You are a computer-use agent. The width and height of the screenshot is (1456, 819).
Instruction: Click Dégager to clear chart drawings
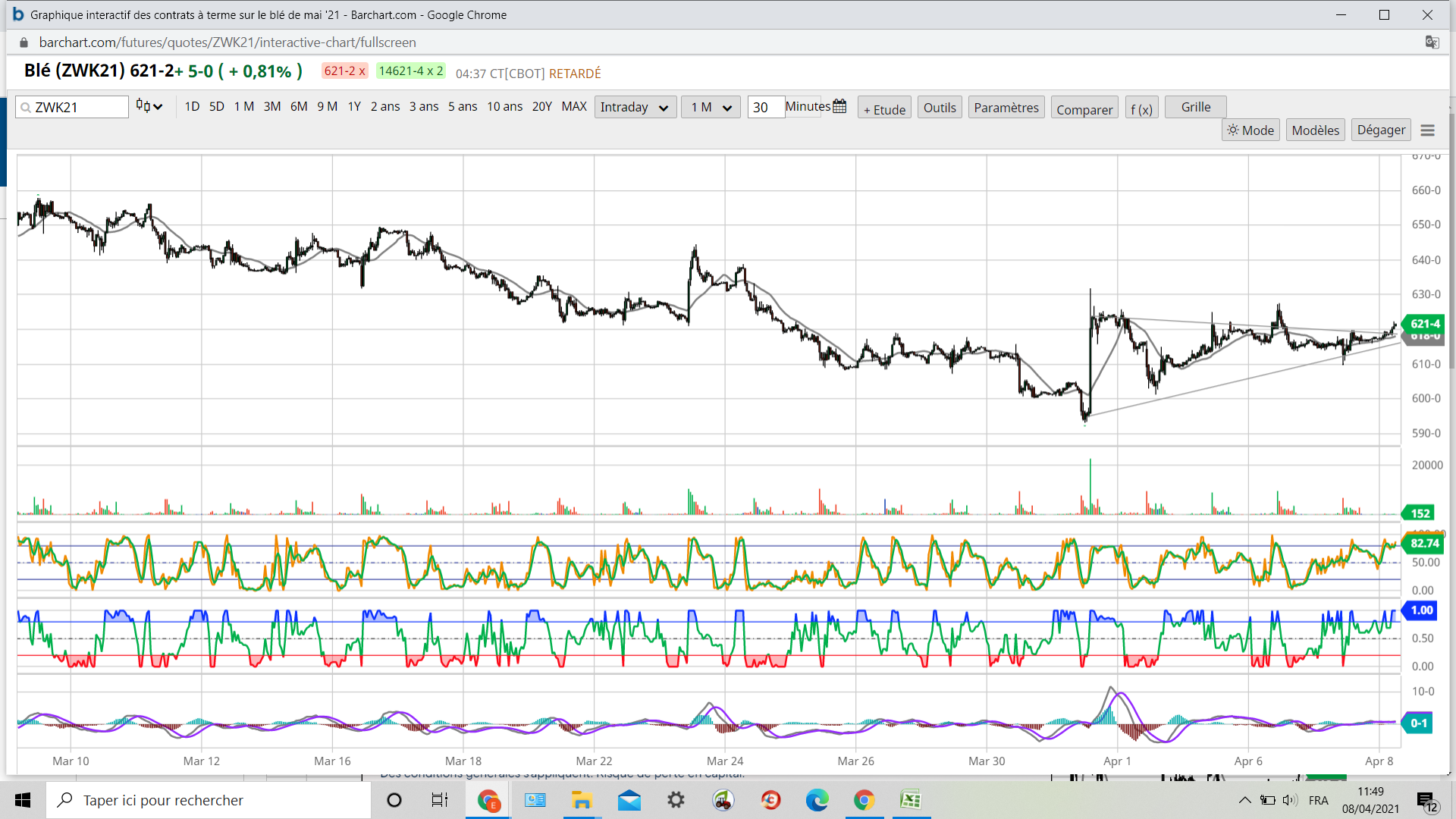1380,130
